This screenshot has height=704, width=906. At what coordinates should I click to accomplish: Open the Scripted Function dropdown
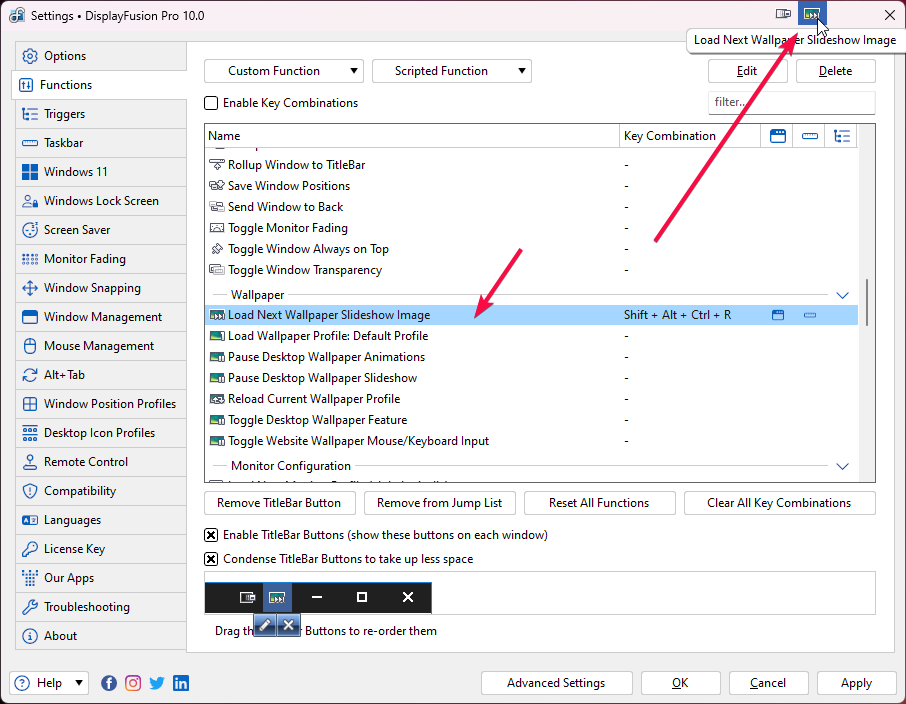pos(451,71)
